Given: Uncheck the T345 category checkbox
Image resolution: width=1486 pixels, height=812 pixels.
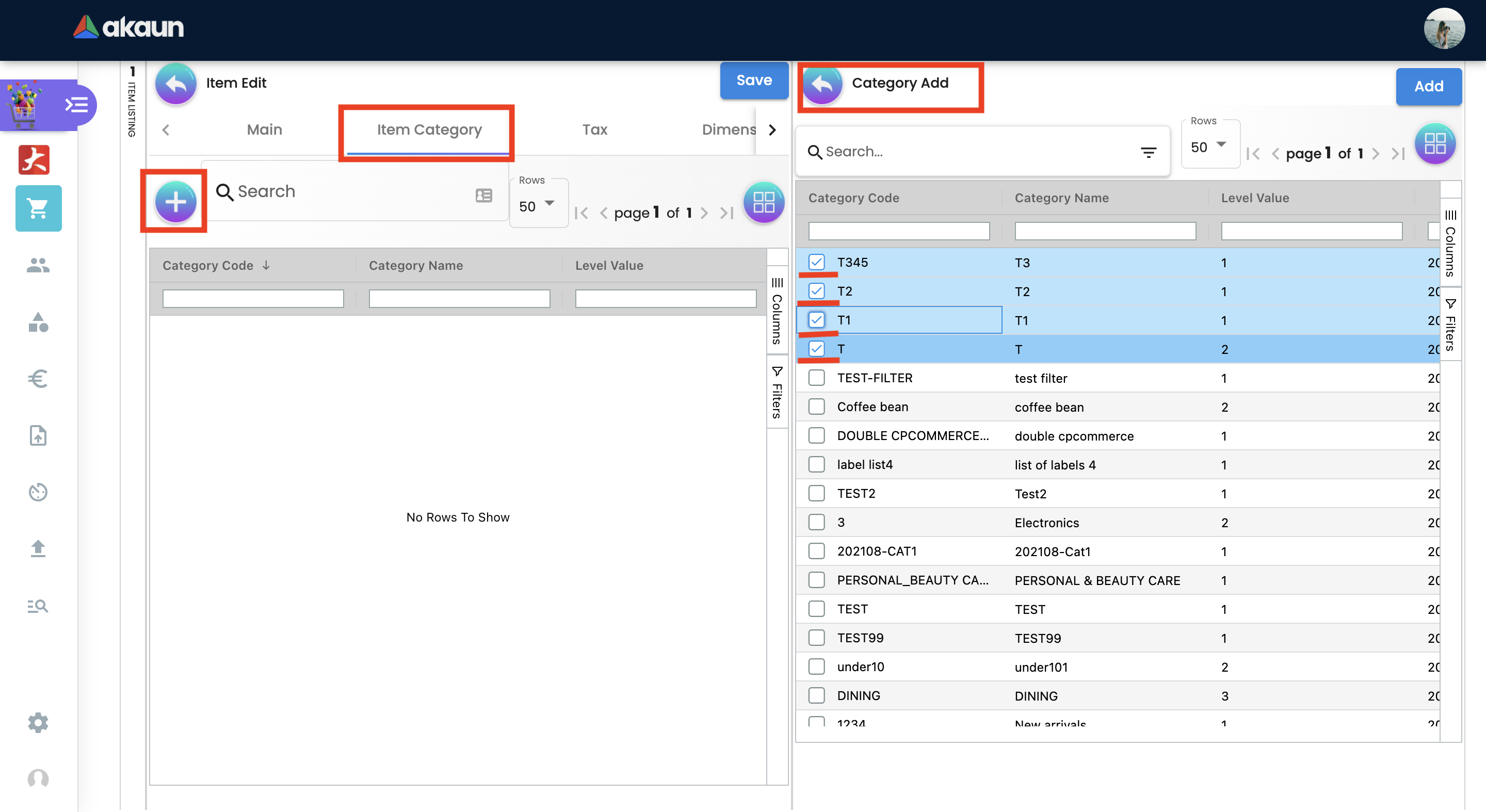Looking at the screenshot, I should 816,263.
